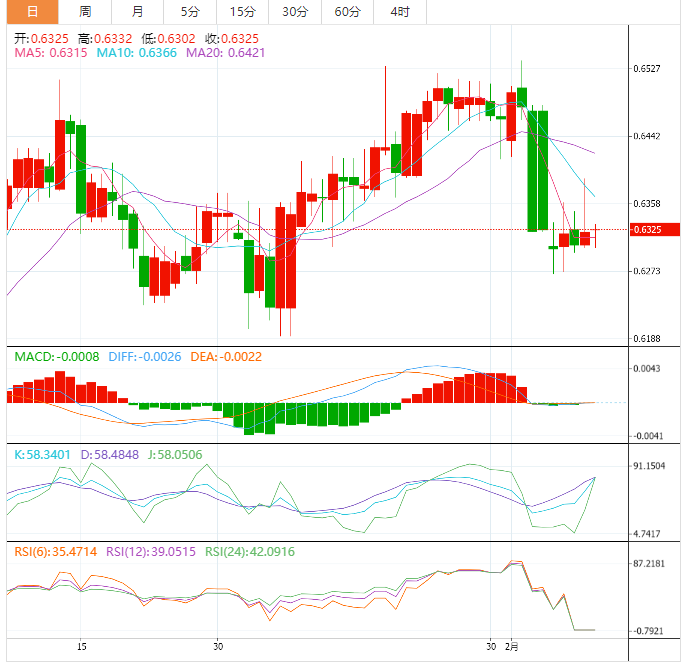Click the DIFF: -0.0026 indicator label
The image size is (688, 667).
pyautogui.click(x=145, y=357)
